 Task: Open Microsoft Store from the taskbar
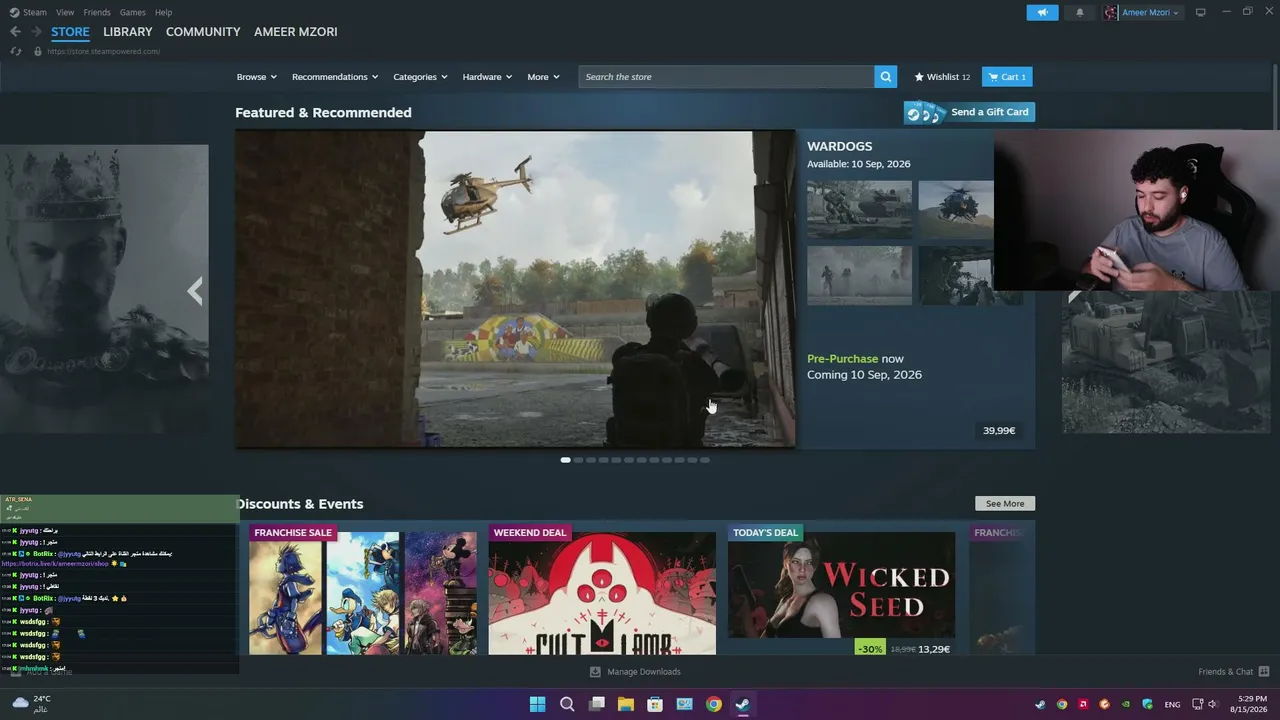pyautogui.click(x=655, y=704)
